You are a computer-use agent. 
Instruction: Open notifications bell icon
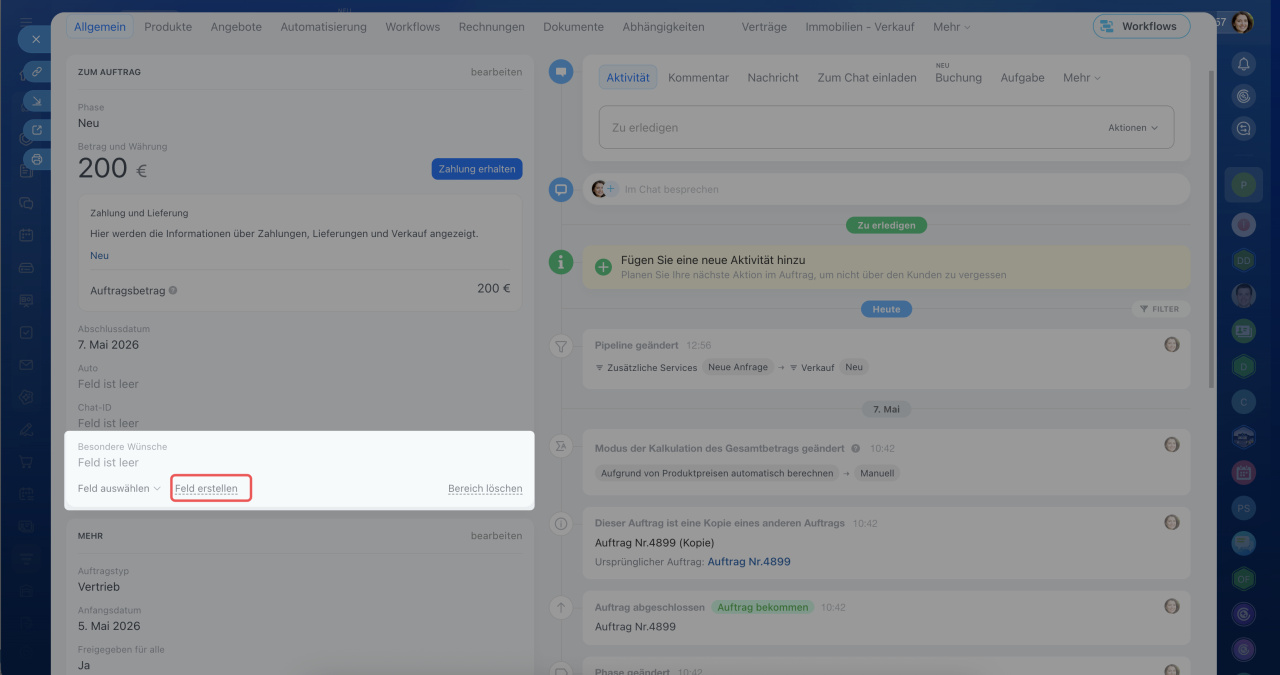tap(1243, 64)
